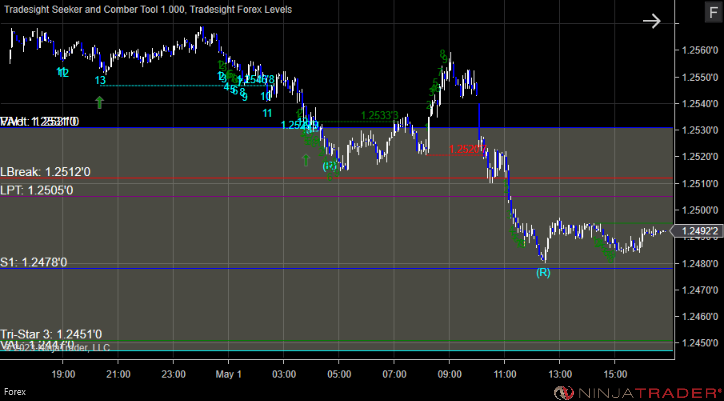Click the 05:00 time axis label
724x401 pixels.
(x=339, y=373)
